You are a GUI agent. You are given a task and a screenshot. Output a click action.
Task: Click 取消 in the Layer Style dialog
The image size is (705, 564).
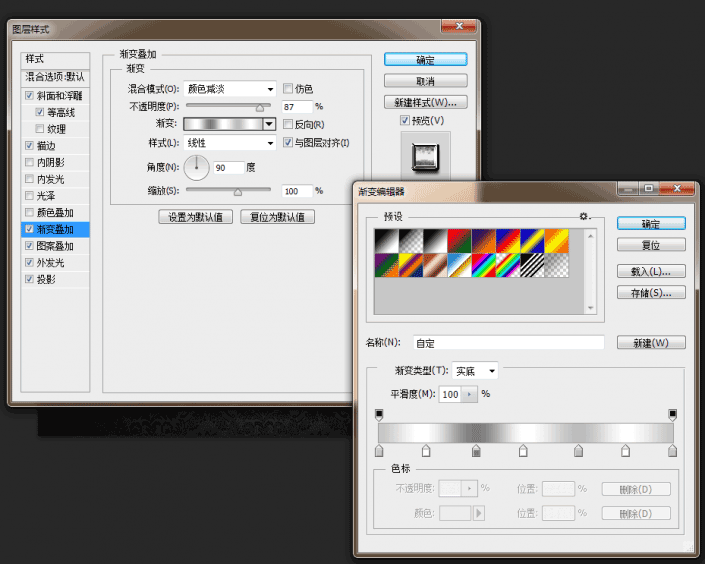point(425,81)
